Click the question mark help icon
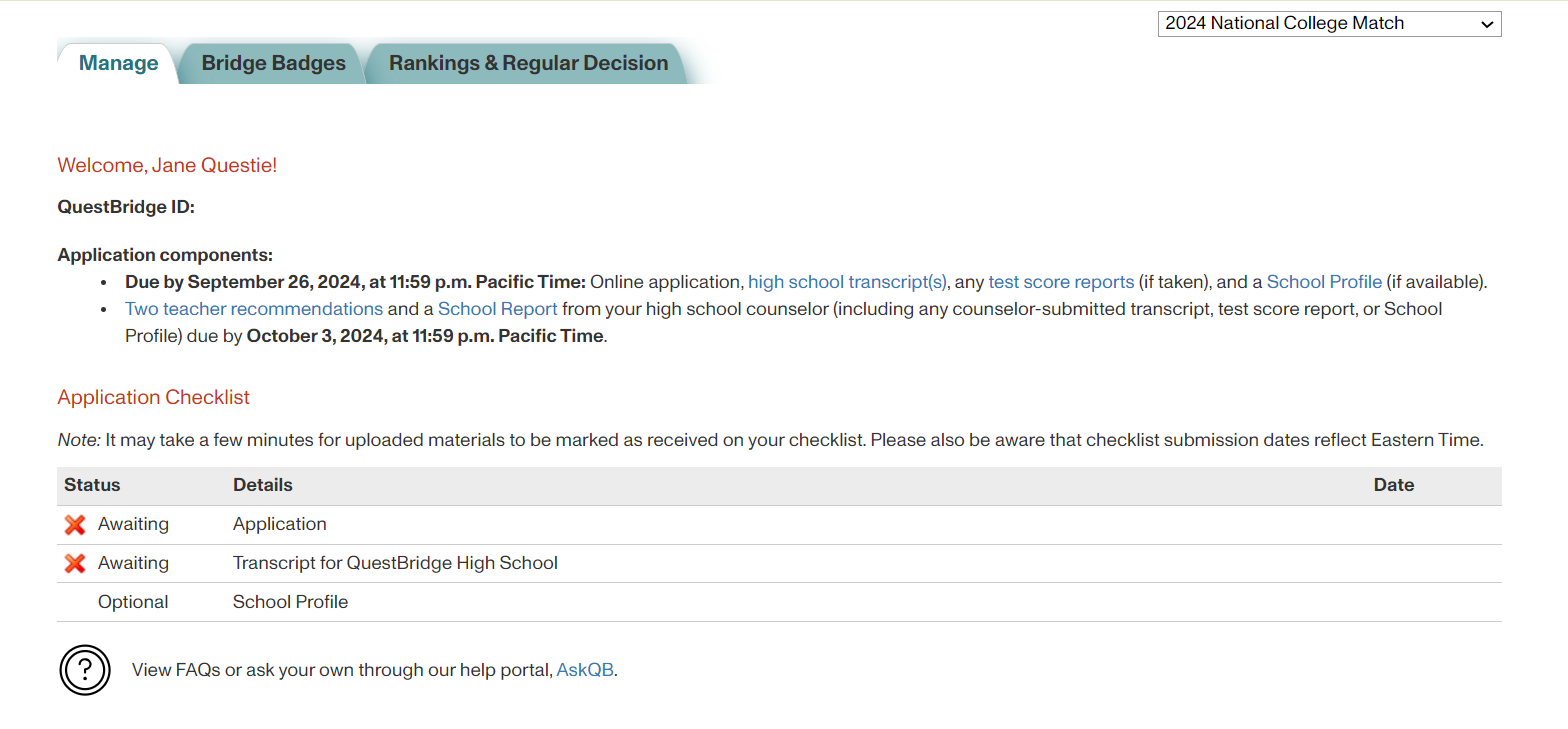This screenshot has height=729, width=1568. (x=85, y=670)
